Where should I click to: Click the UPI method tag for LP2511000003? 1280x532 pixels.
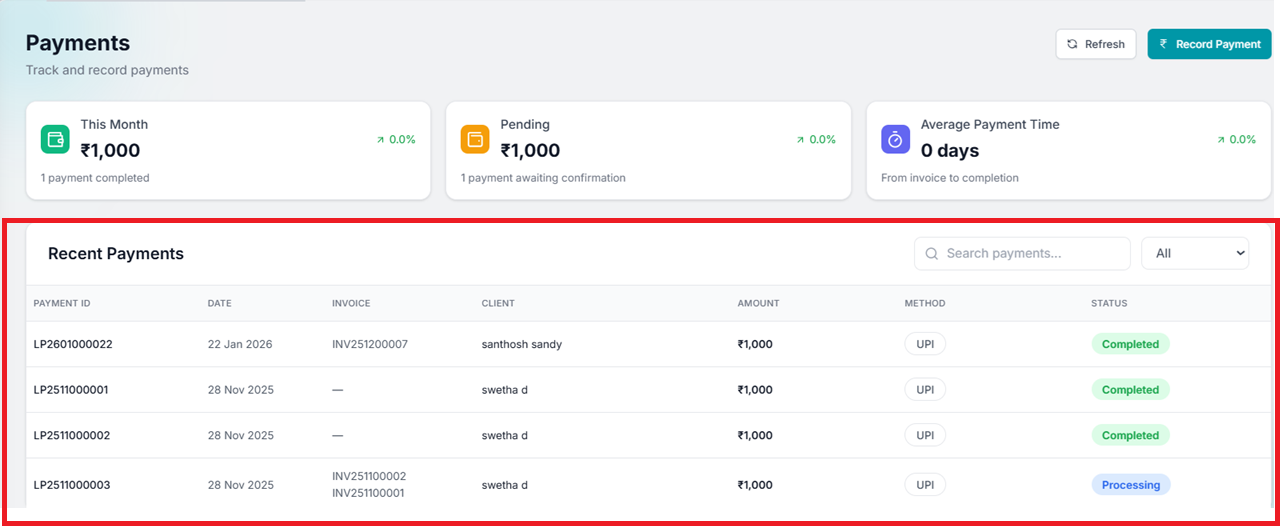[x=925, y=485]
